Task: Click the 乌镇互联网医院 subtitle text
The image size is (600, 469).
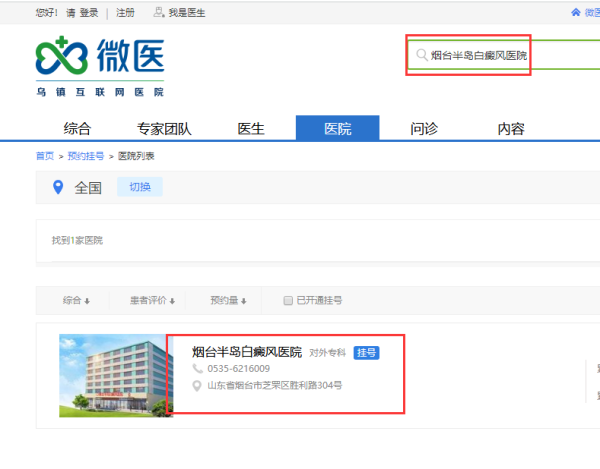Action: (x=100, y=92)
